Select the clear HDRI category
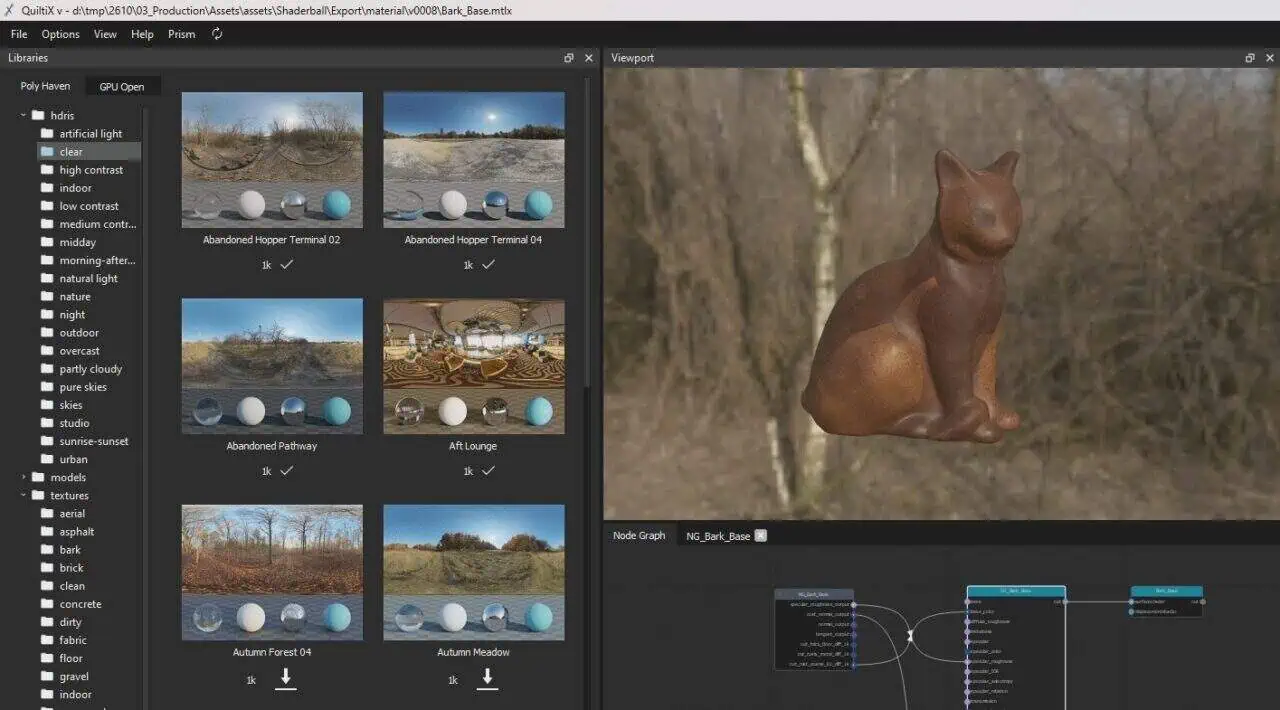Screen dimensions: 1280x710 (x=89, y=152)
